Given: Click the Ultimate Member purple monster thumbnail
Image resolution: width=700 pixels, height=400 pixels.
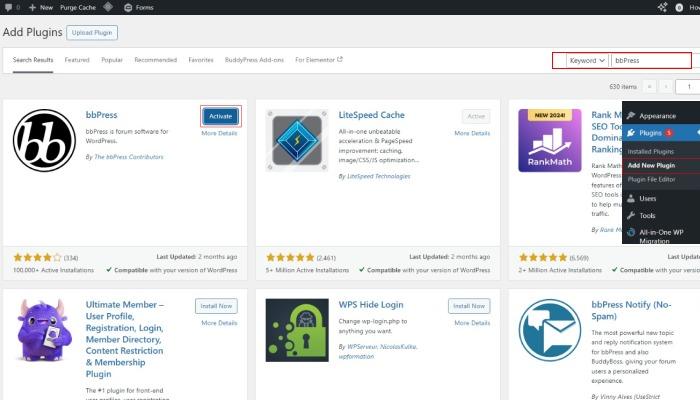Looking at the screenshot, I should [44, 330].
